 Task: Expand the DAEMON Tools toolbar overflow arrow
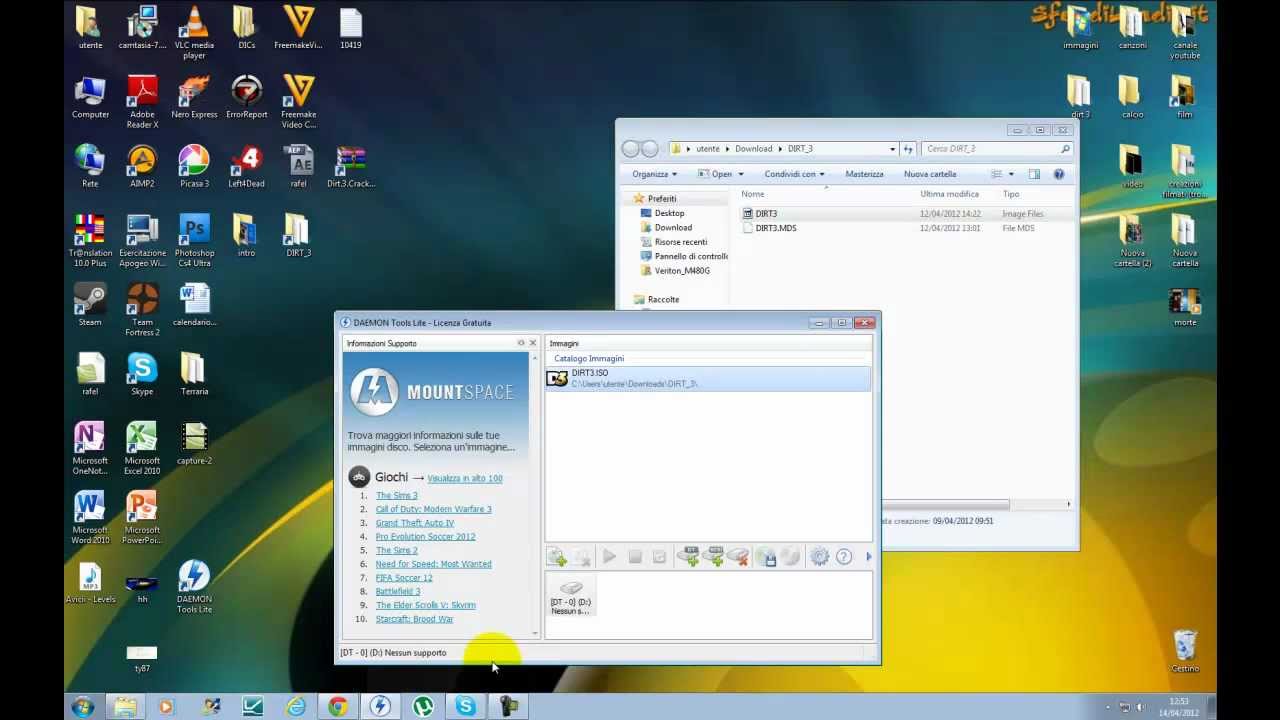[868, 557]
